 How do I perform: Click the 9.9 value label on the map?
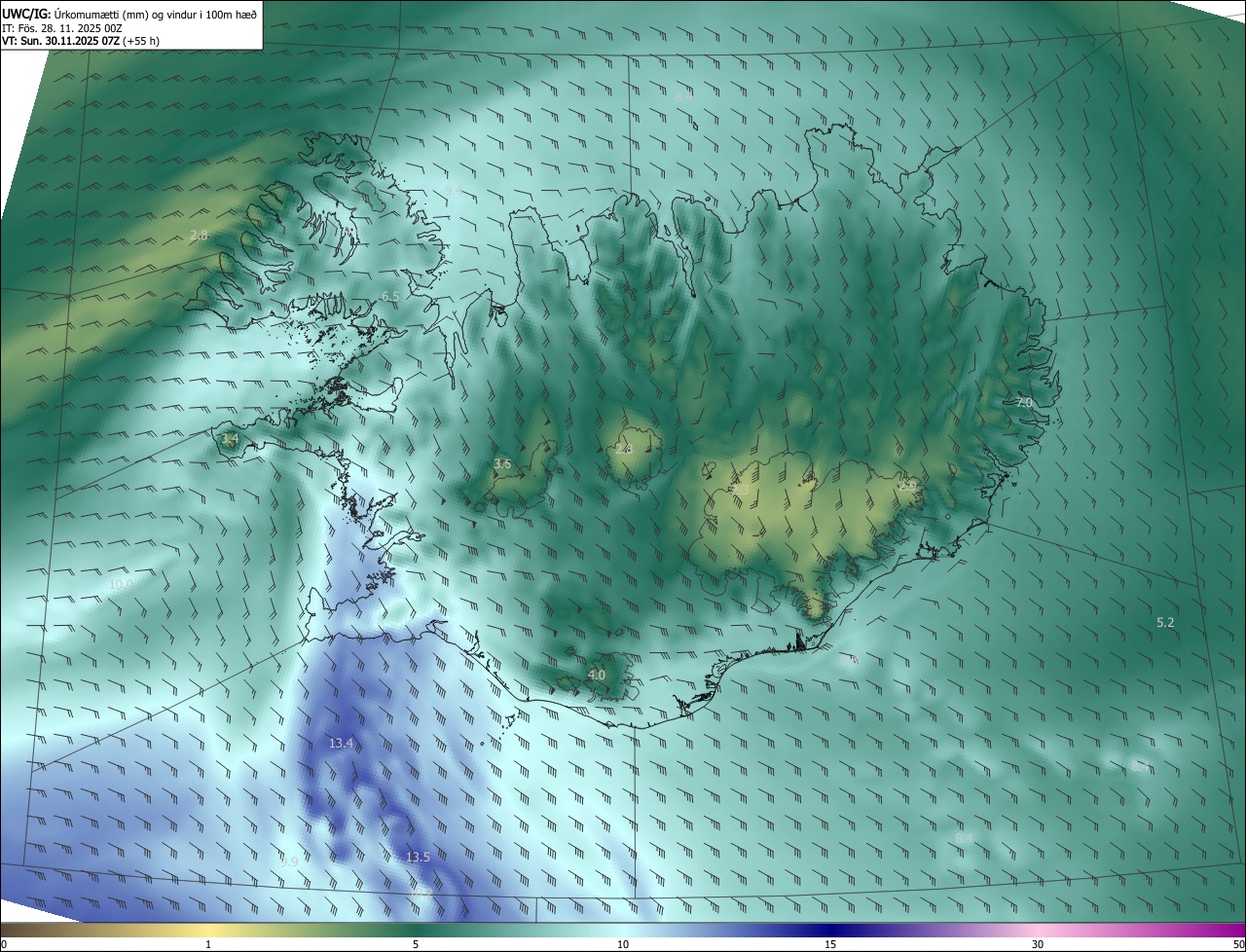289,861
